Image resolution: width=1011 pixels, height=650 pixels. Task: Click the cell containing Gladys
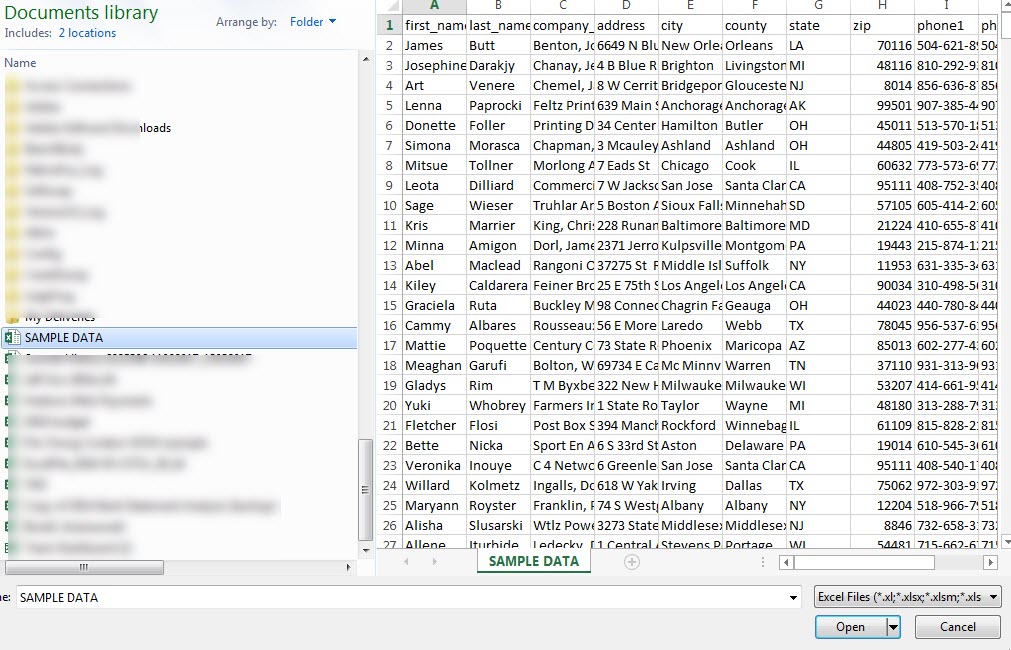coord(435,386)
